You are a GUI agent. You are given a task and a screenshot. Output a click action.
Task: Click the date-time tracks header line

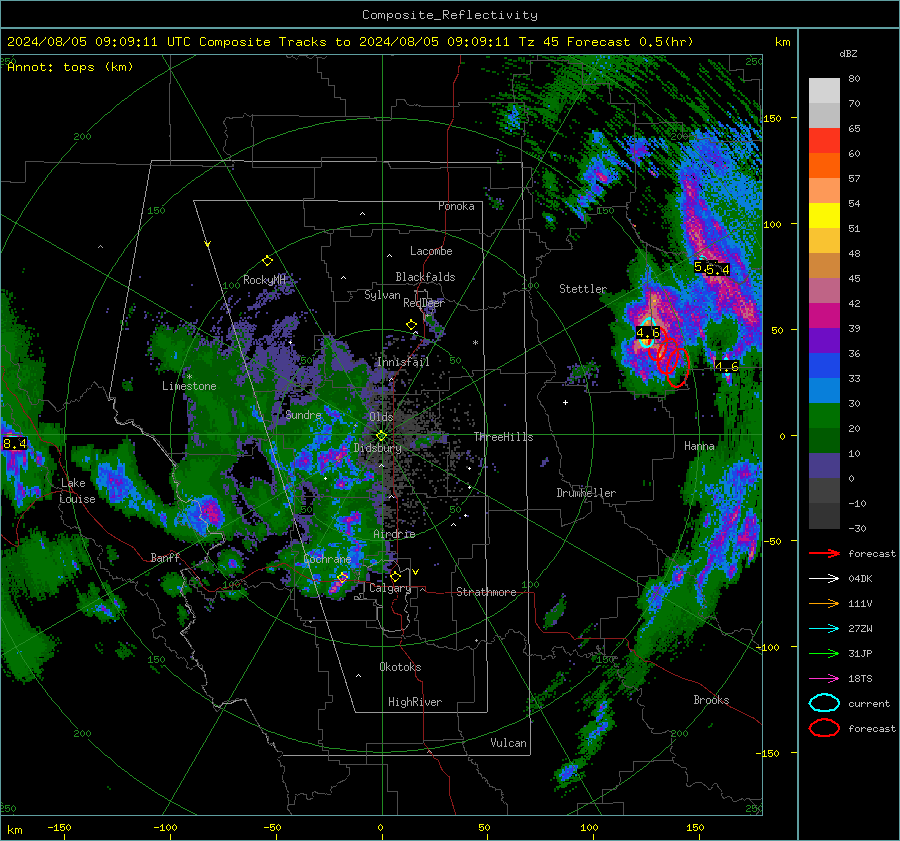[x=350, y=42]
